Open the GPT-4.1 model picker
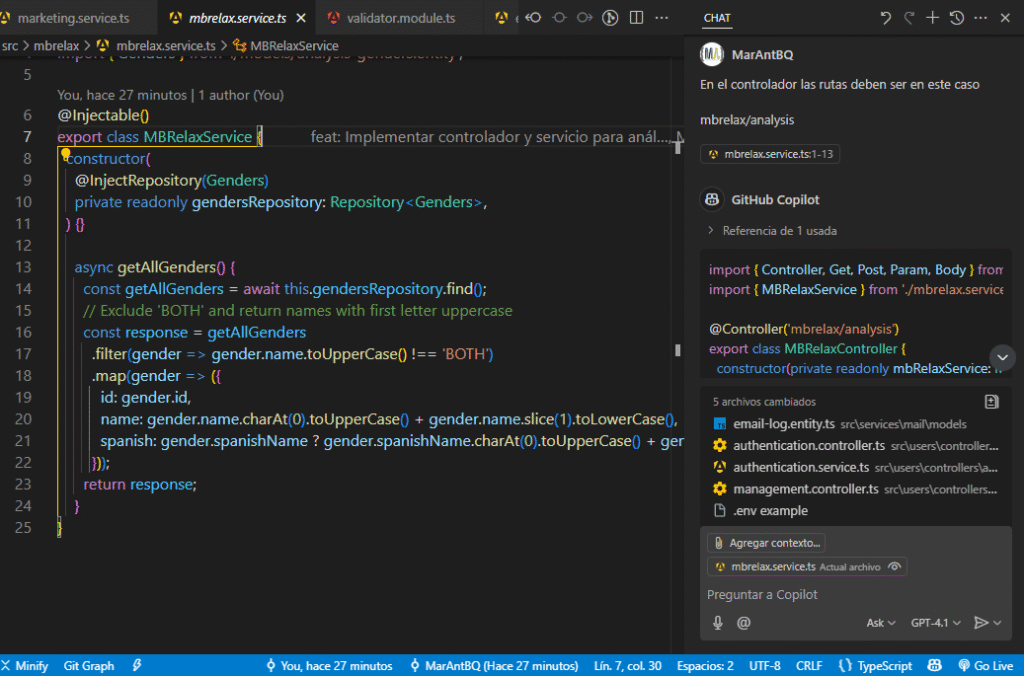1024x676 pixels. (935, 623)
